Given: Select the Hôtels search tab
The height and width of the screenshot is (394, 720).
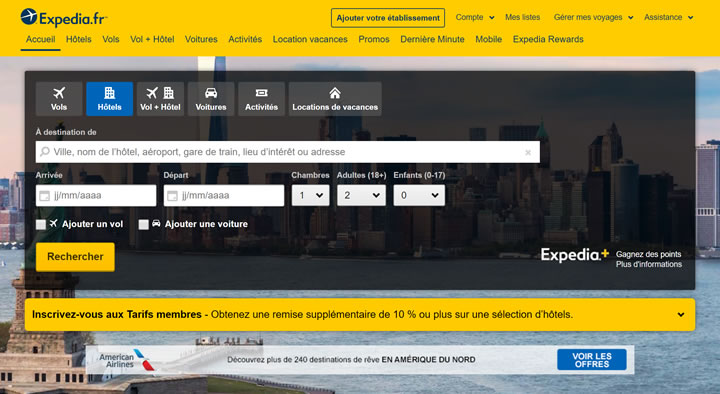Looking at the screenshot, I should tap(109, 99).
